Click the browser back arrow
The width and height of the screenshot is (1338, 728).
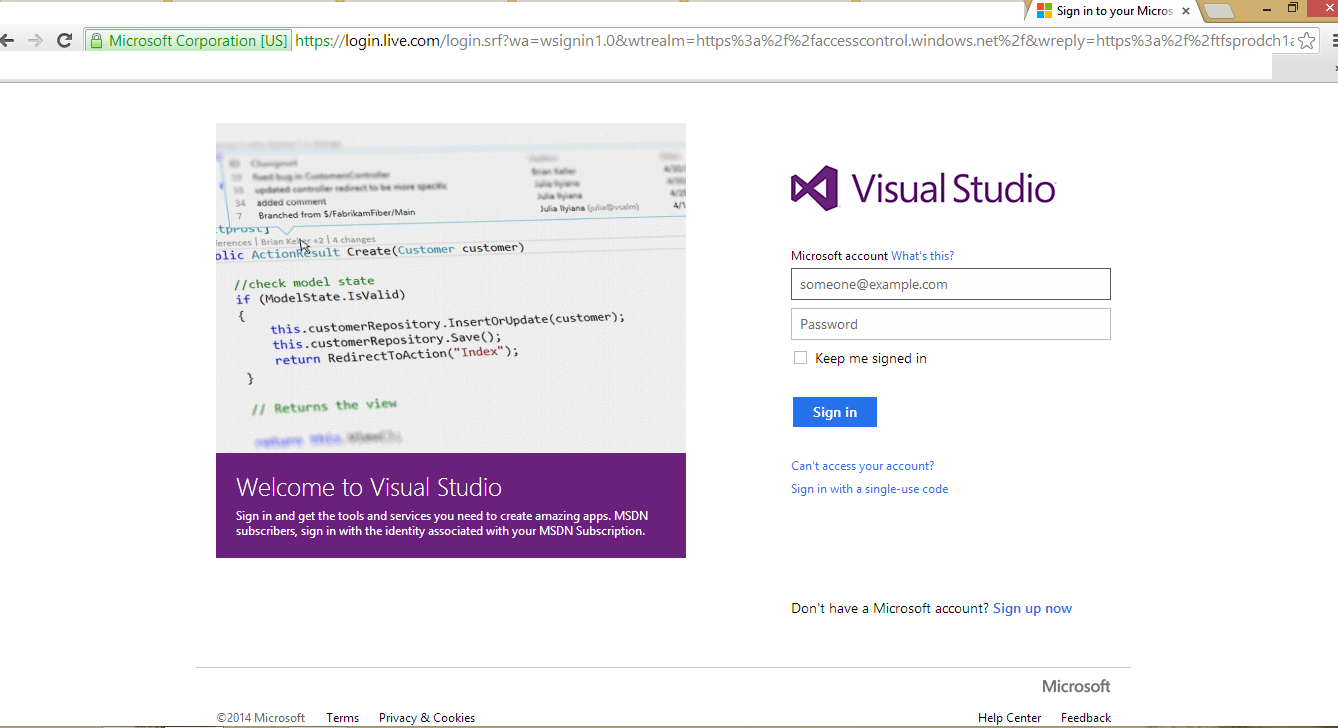click(8, 40)
